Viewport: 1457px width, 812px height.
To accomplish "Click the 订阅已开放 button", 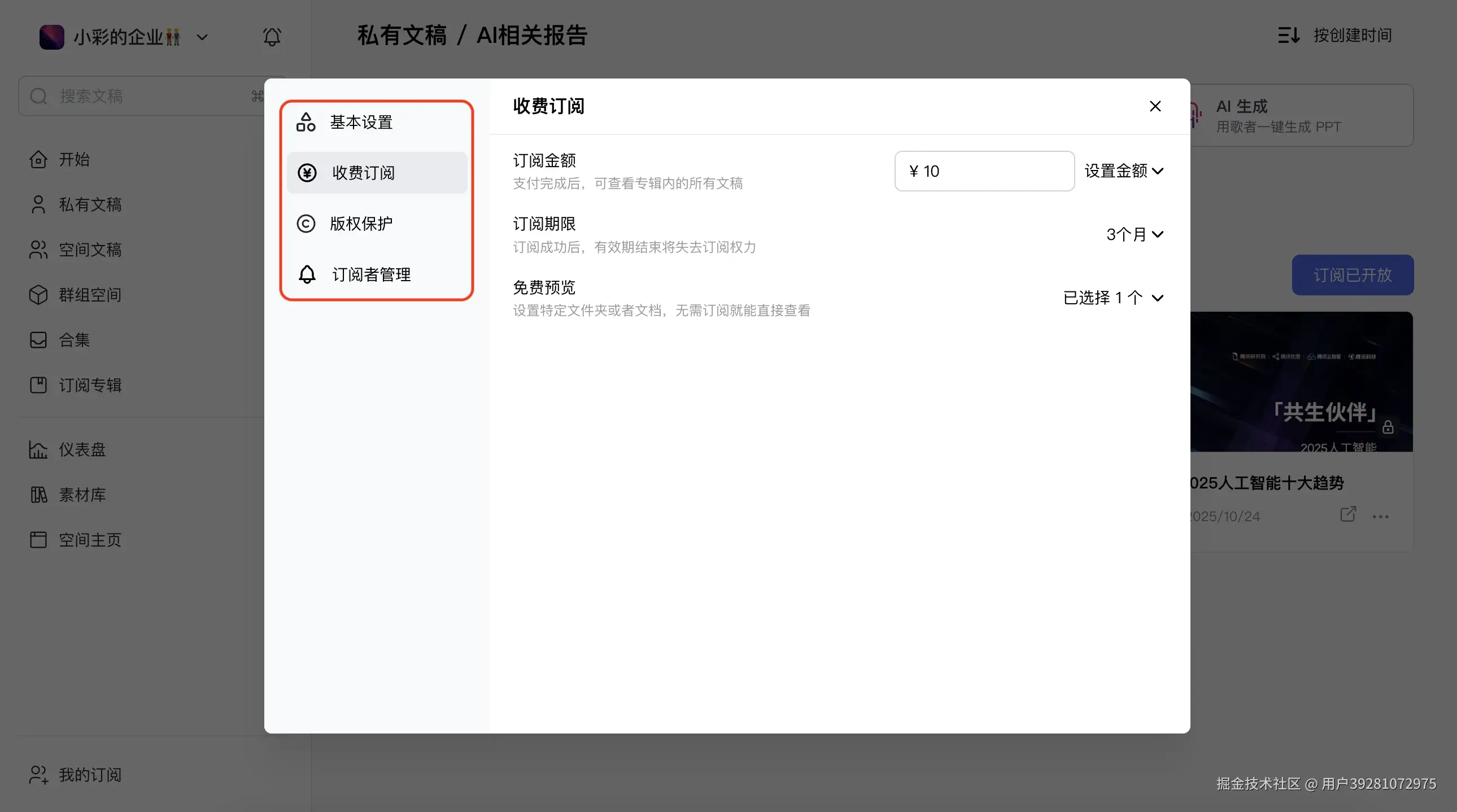I will tap(1352, 275).
